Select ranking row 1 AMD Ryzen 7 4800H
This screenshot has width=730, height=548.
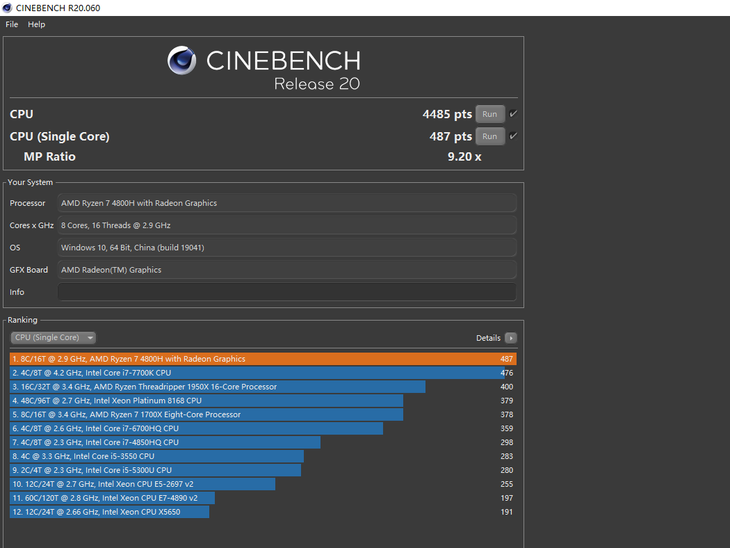click(263, 359)
